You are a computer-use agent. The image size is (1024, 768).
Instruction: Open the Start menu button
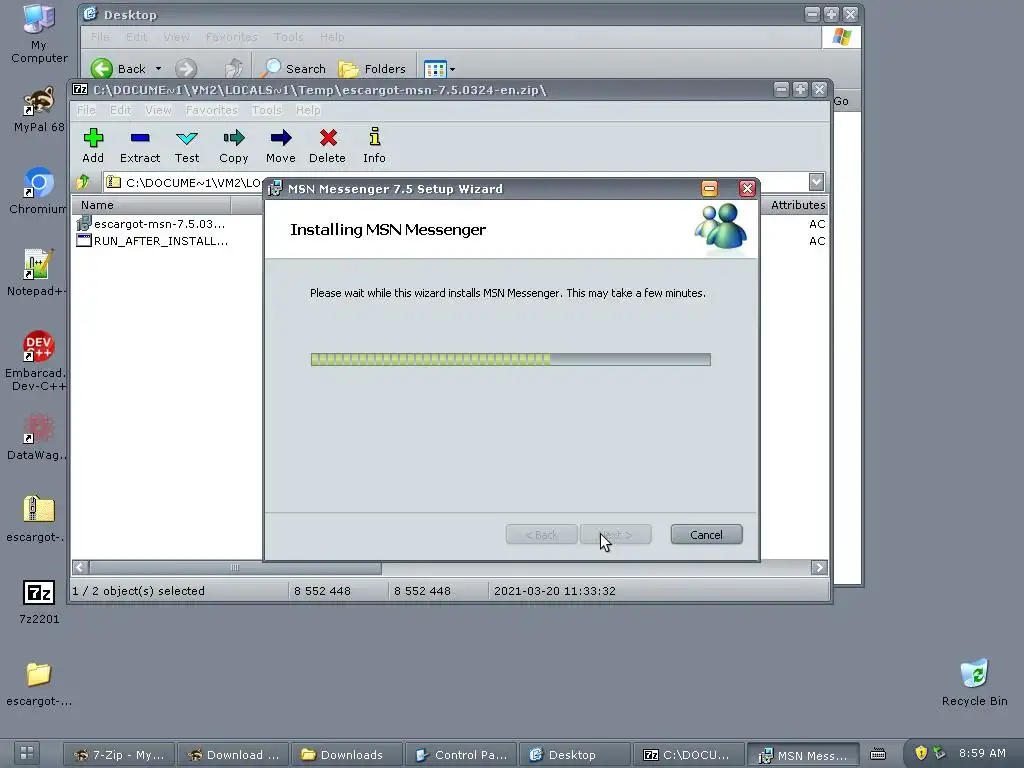(27, 753)
